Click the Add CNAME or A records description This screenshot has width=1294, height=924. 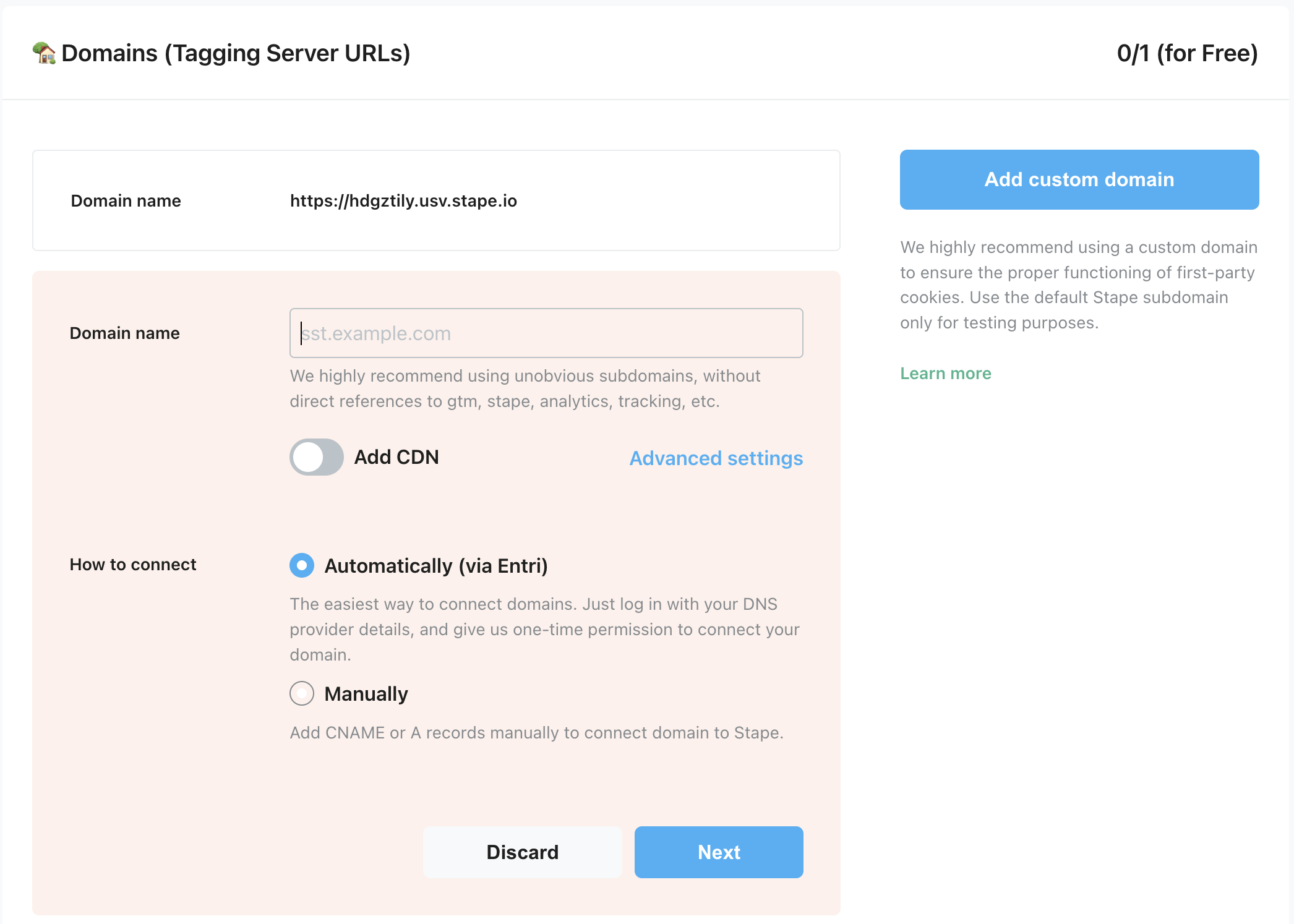pos(536,733)
